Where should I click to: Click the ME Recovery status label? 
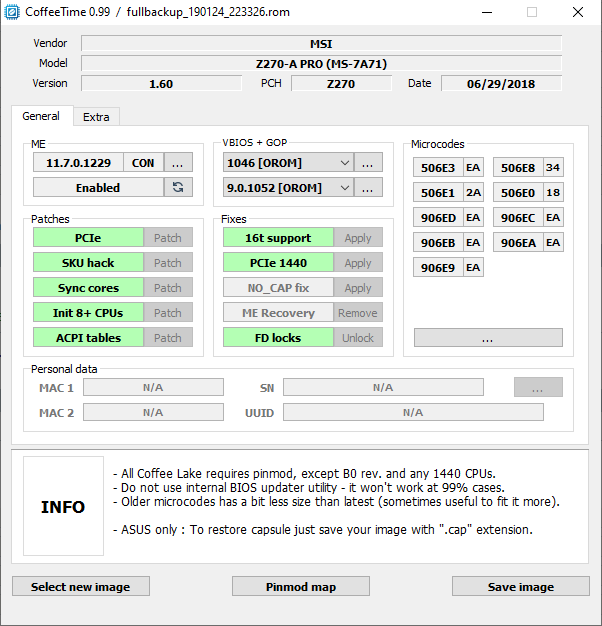coord(278,313)
